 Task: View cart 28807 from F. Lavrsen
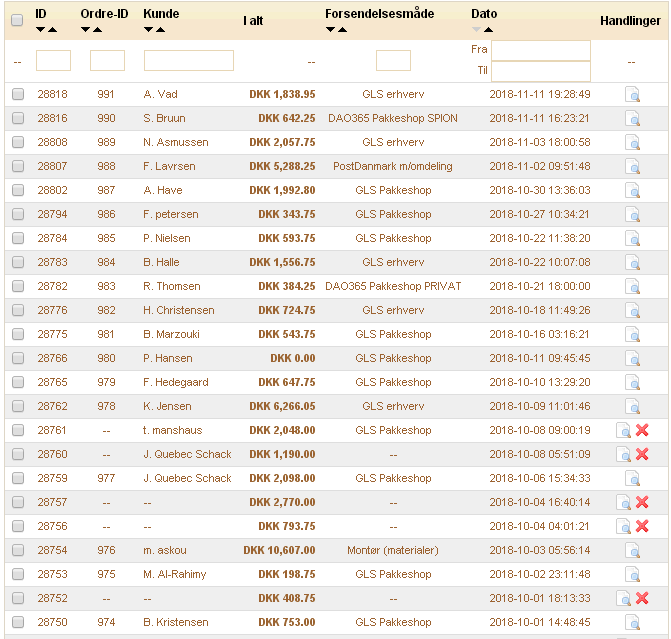coord(632,166)
